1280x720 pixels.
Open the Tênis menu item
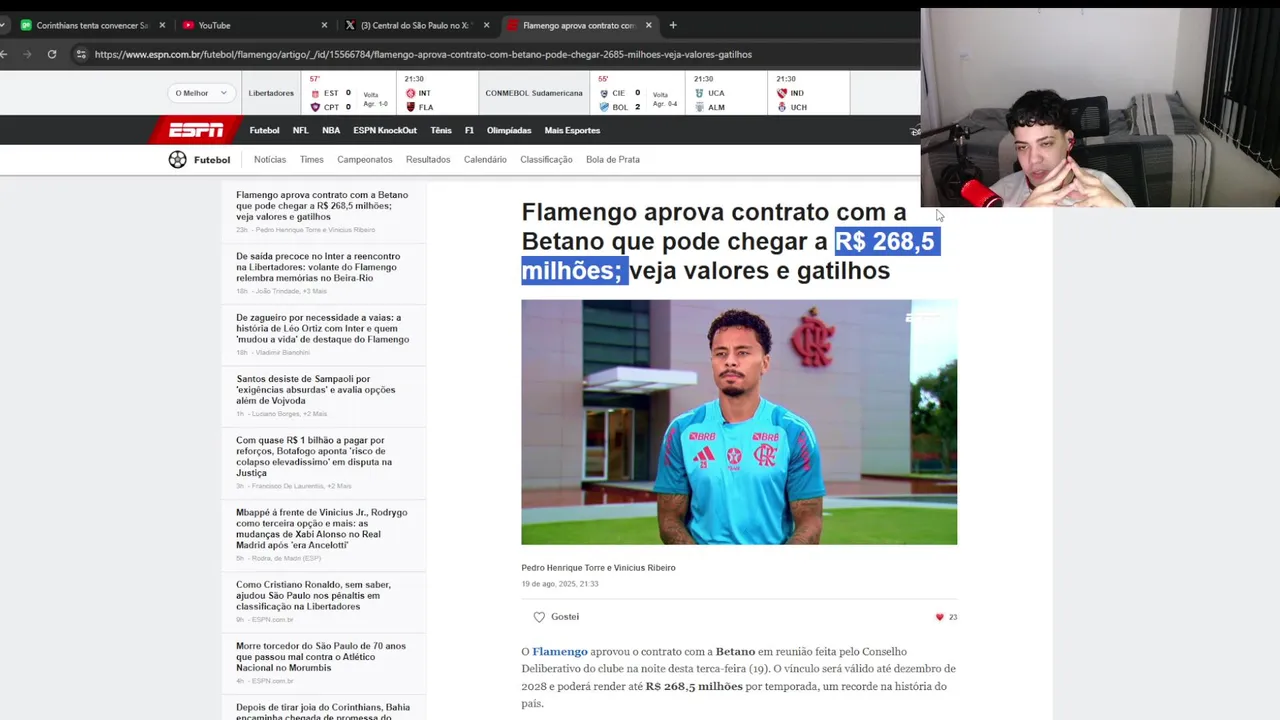pyautogui.click(x=441, y=130)
